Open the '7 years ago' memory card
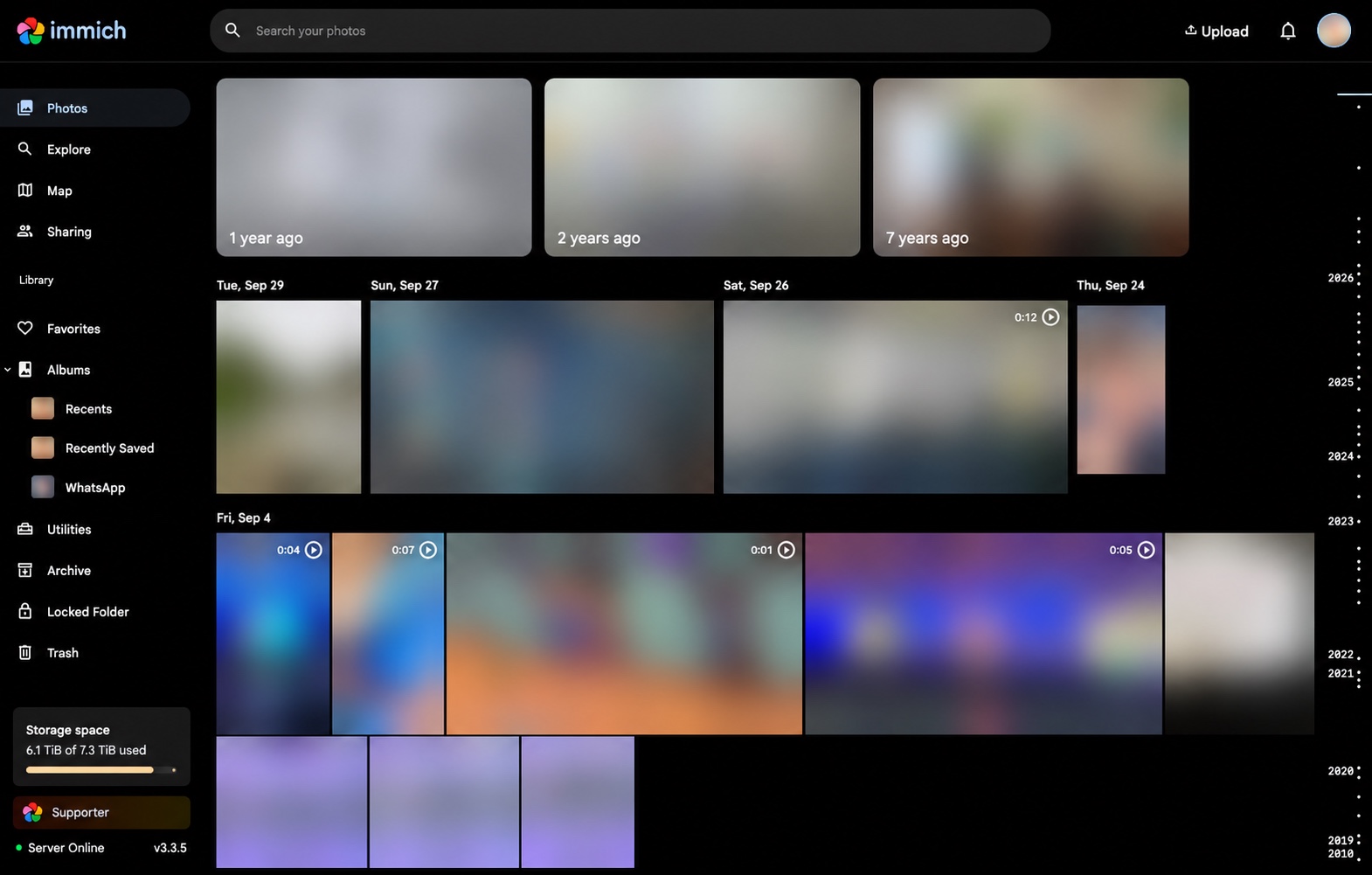The height and width of the screenshot is (875, 1372). pyautogui.click(x=1031, y=168)
